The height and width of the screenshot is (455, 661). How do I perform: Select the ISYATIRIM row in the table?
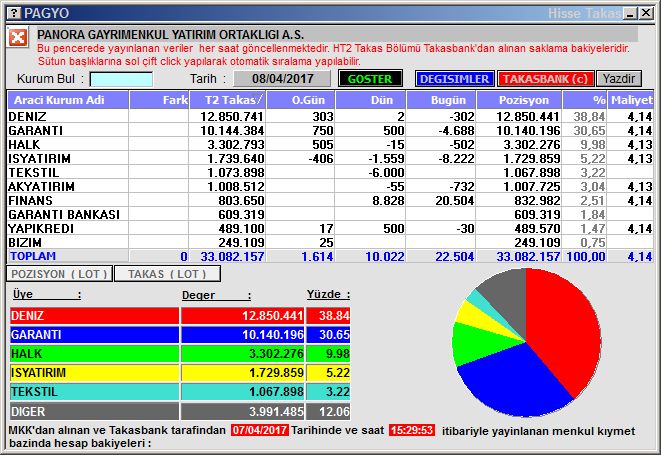(x=330, y=158)
